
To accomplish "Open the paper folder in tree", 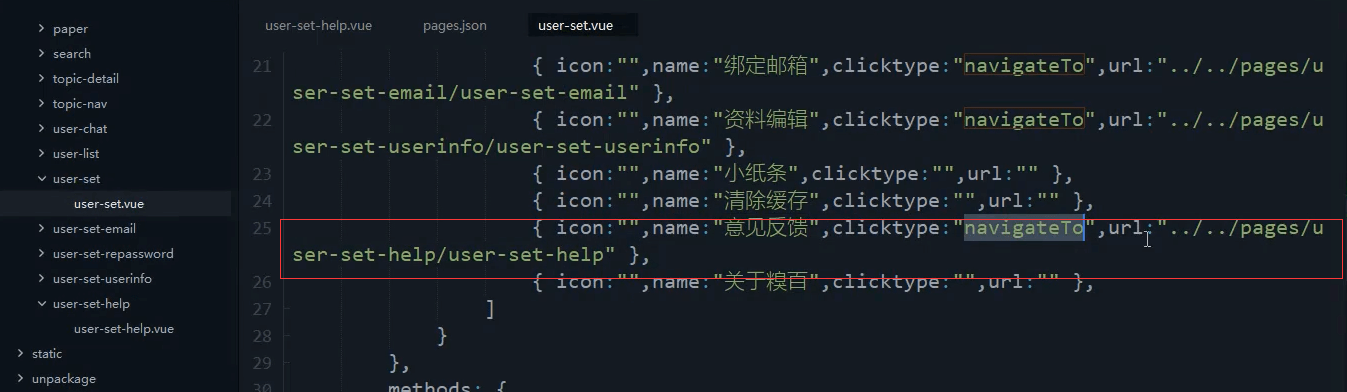I will click(x=70, y=29).
